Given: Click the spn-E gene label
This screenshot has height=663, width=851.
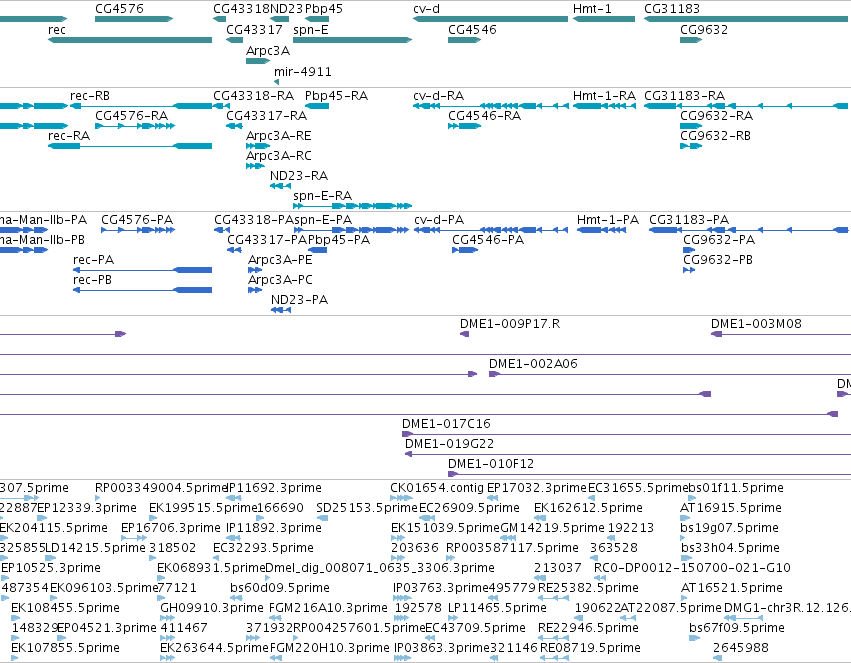Looking at the screenshot, I should (x=311, y=30).
